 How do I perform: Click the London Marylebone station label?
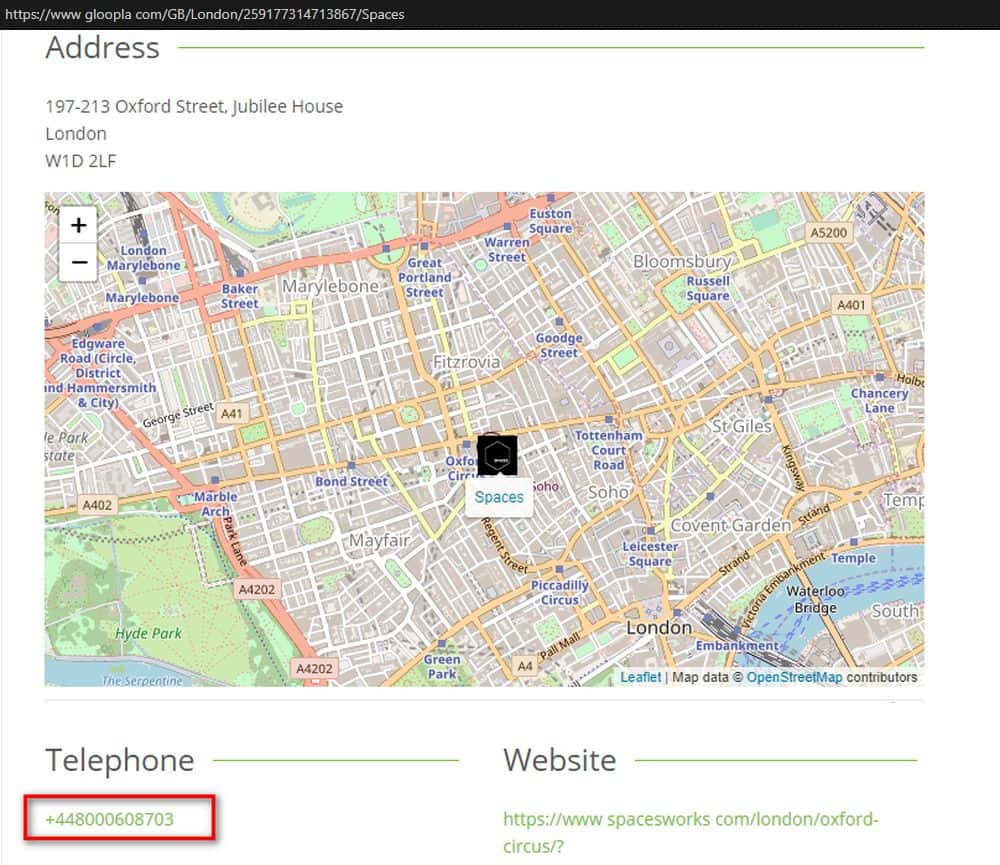pos(143,258)
